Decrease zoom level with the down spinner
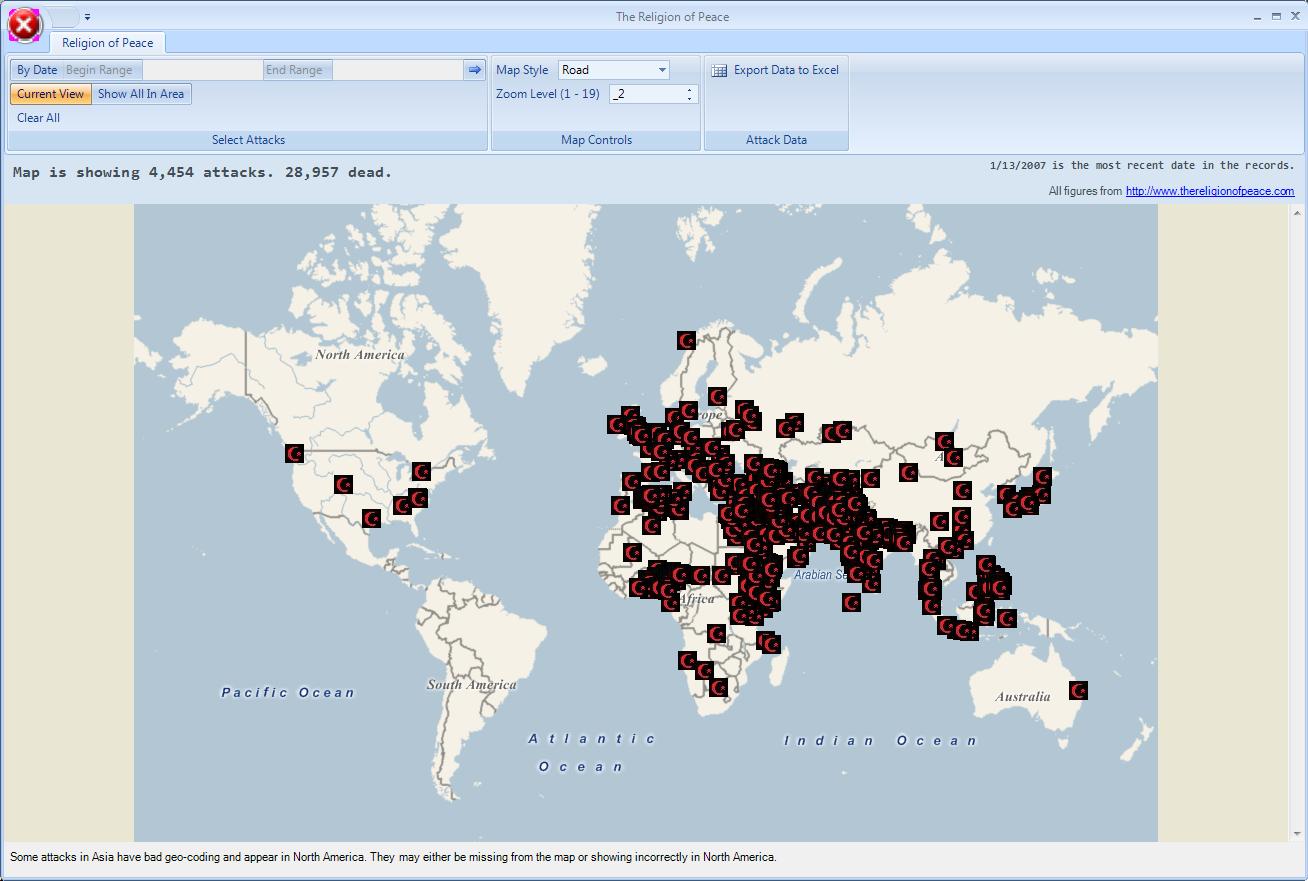This screenshot has width=1308, height=881. tap(689, 98)
